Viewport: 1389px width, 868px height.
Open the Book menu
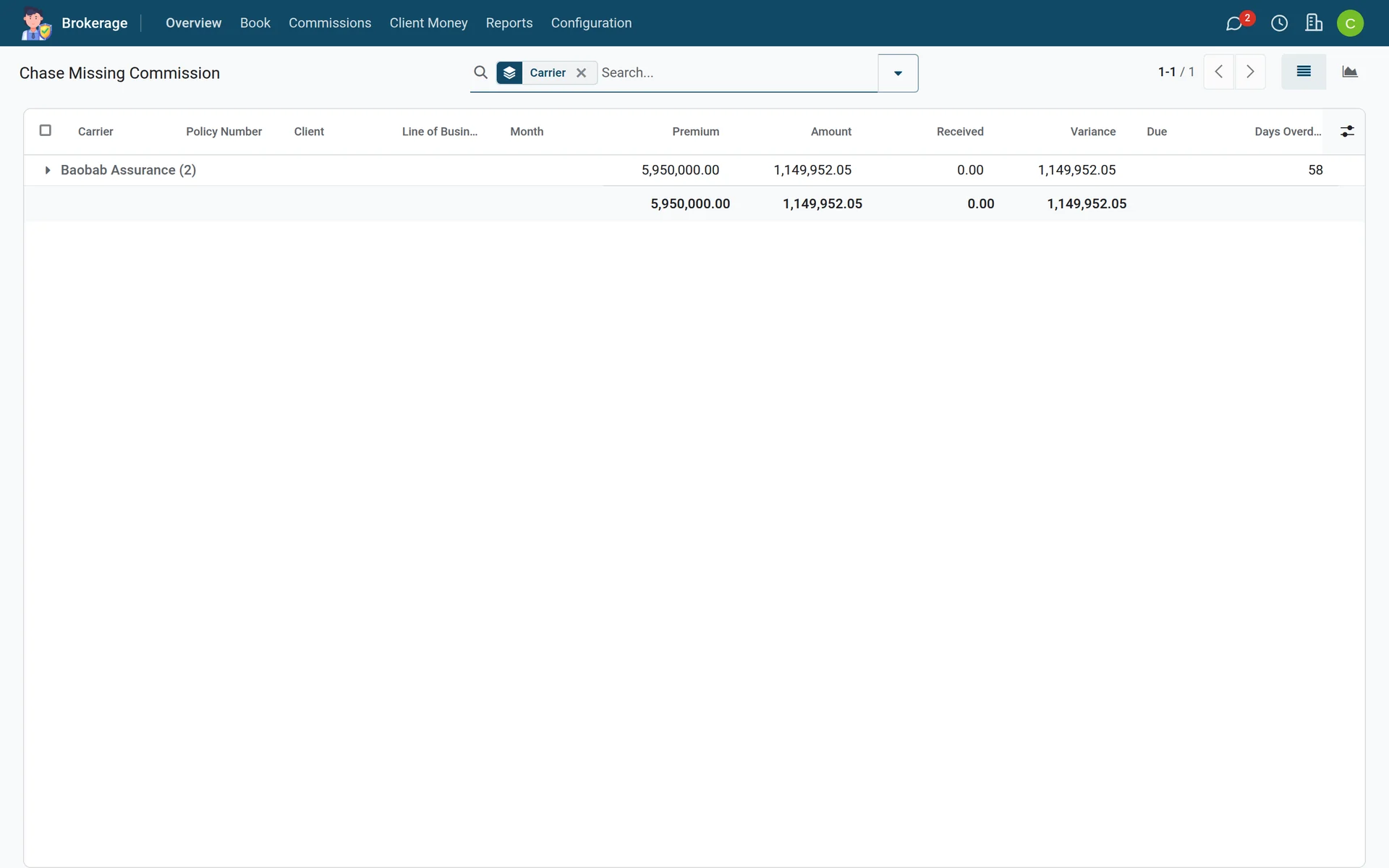tap(255, 23)
